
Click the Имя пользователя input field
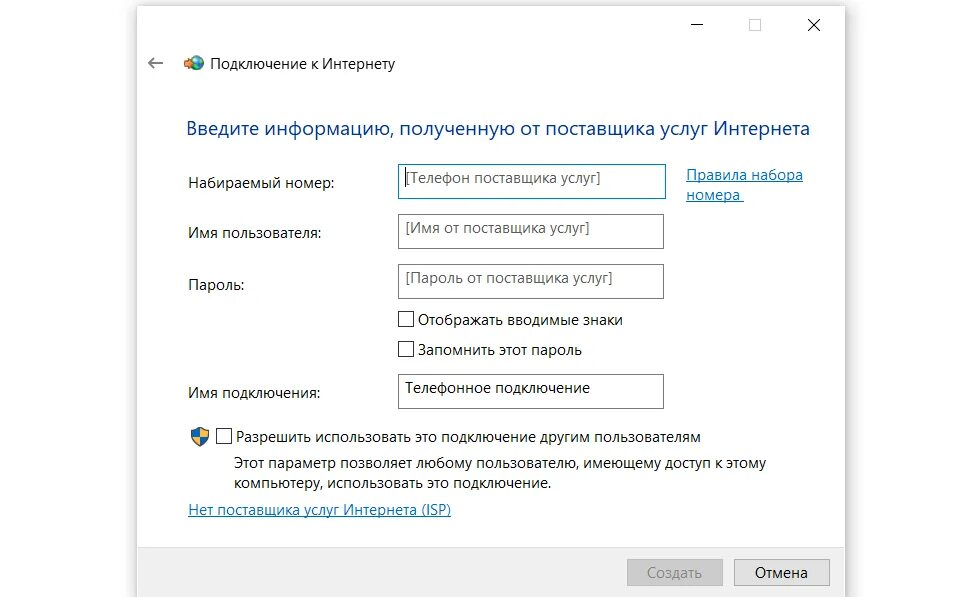tap(531, 231)
